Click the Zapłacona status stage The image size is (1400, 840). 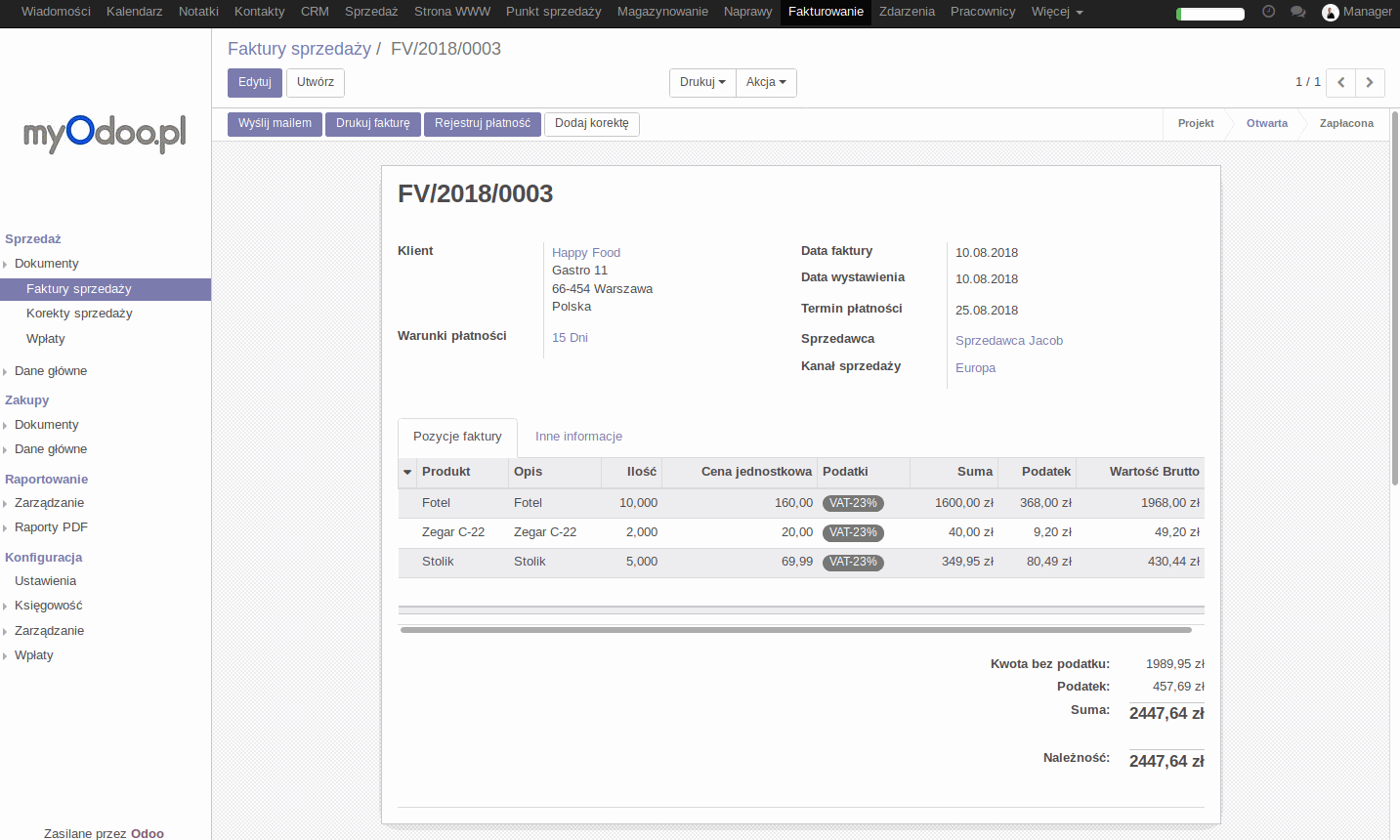[x=1346, y=124]
